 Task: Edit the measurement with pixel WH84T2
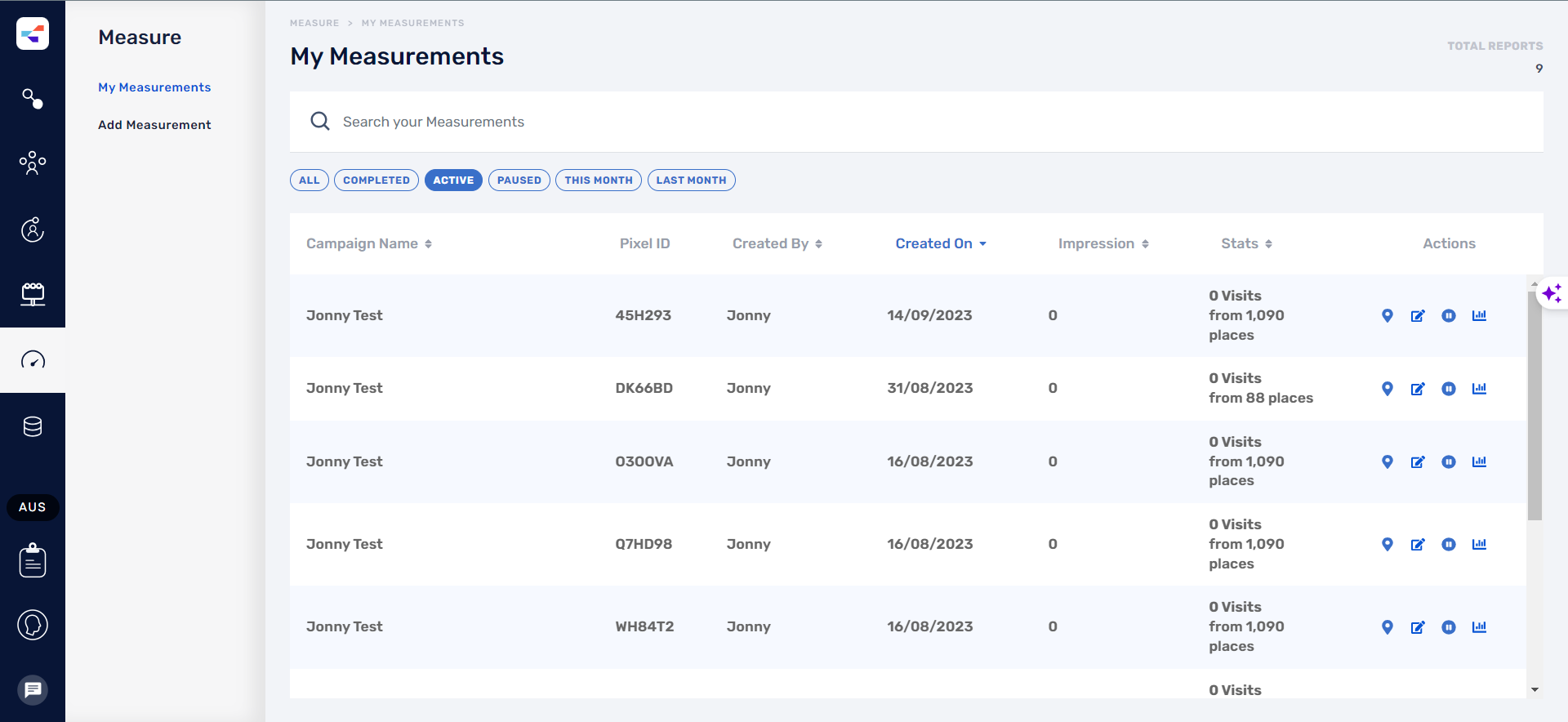click(1418, 627)
